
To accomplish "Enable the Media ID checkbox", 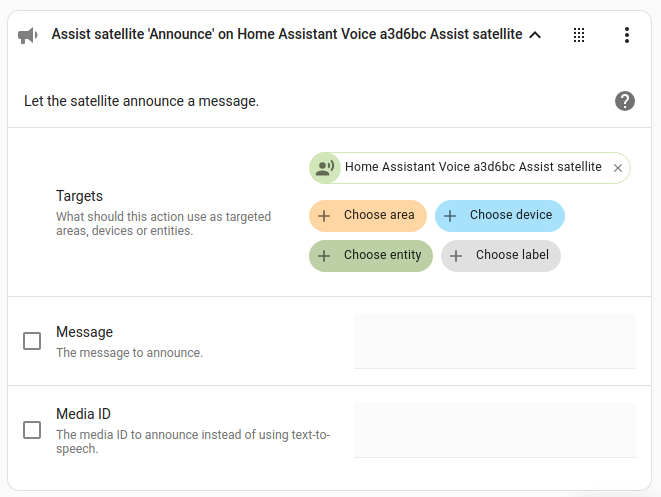I will pos(32,430).
